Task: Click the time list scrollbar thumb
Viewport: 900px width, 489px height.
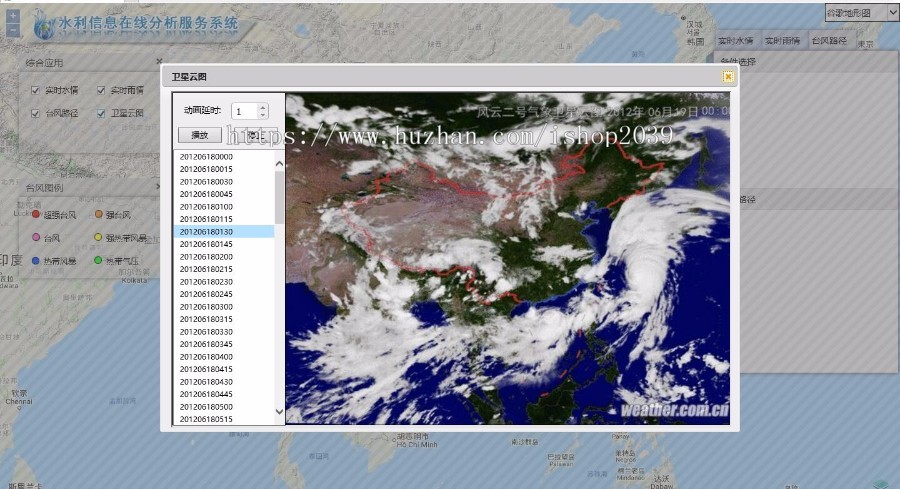Action: [x=279, y=197]
